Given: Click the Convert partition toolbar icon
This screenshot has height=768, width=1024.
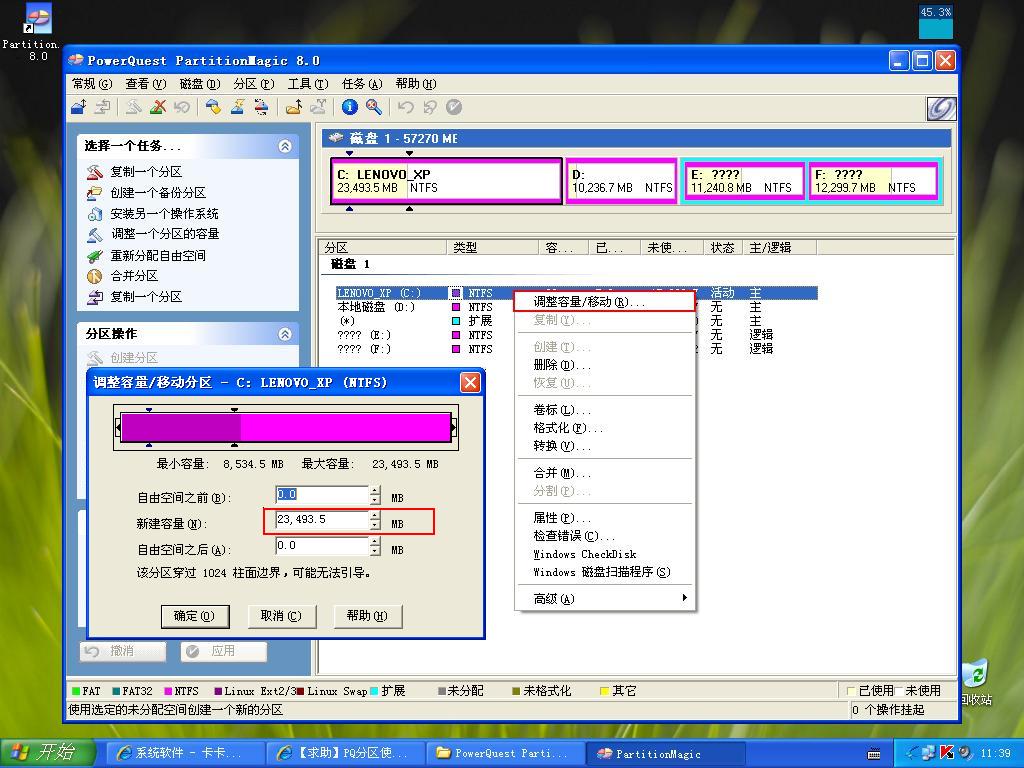Looking at the screenshot, I should [x=261, y=107].
